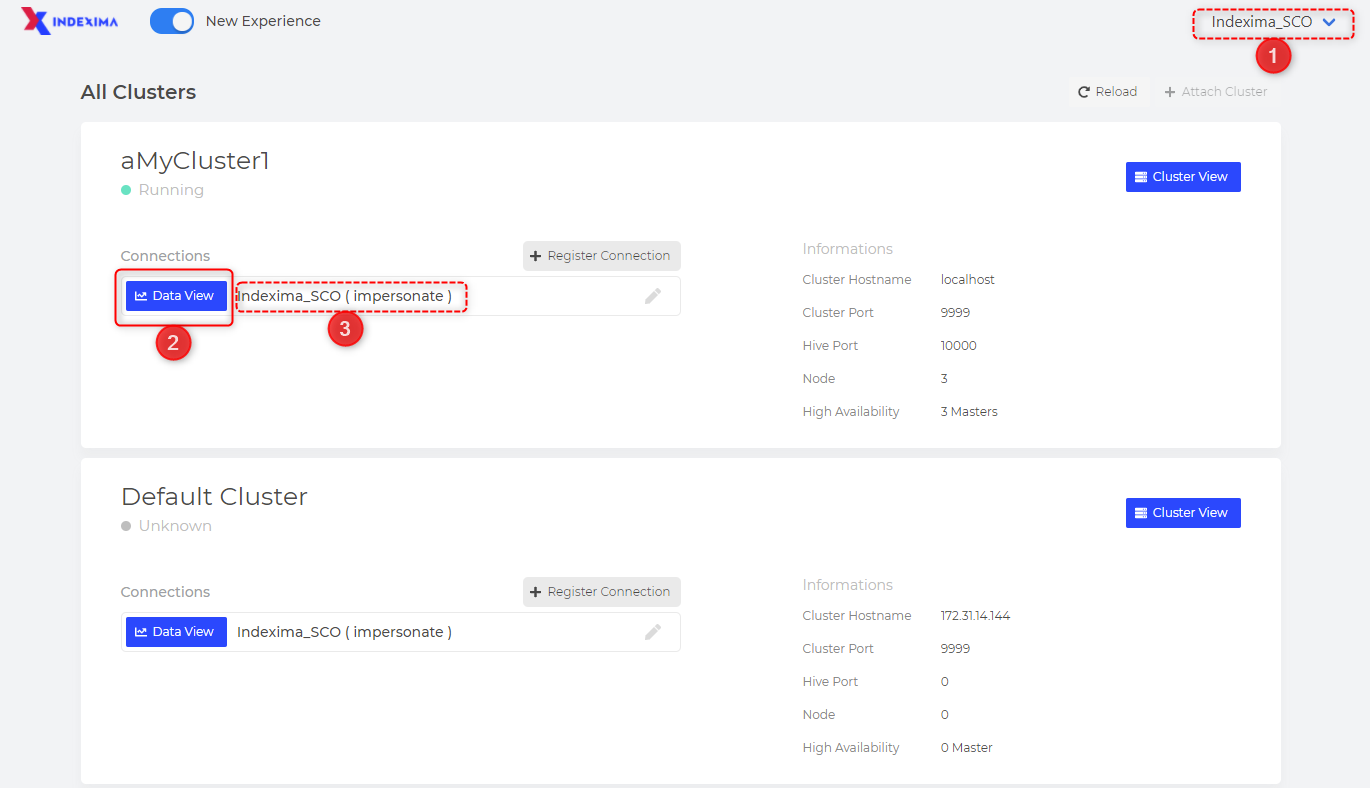This screenshot has height=788, width=1370.
Task: Edit Default Cluster connection with pencil icon
Action: (653, 632)
